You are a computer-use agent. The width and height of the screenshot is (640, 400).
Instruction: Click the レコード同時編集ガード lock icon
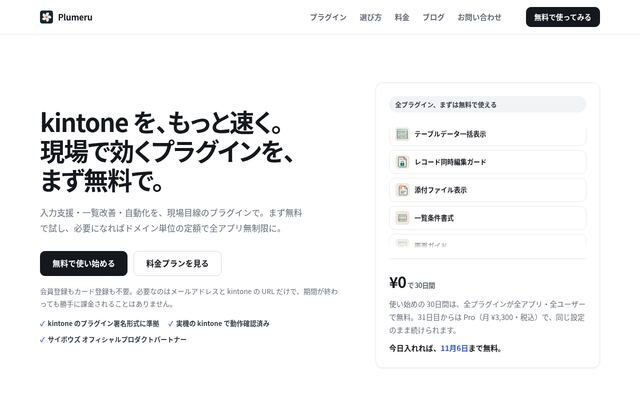[402, 162]
